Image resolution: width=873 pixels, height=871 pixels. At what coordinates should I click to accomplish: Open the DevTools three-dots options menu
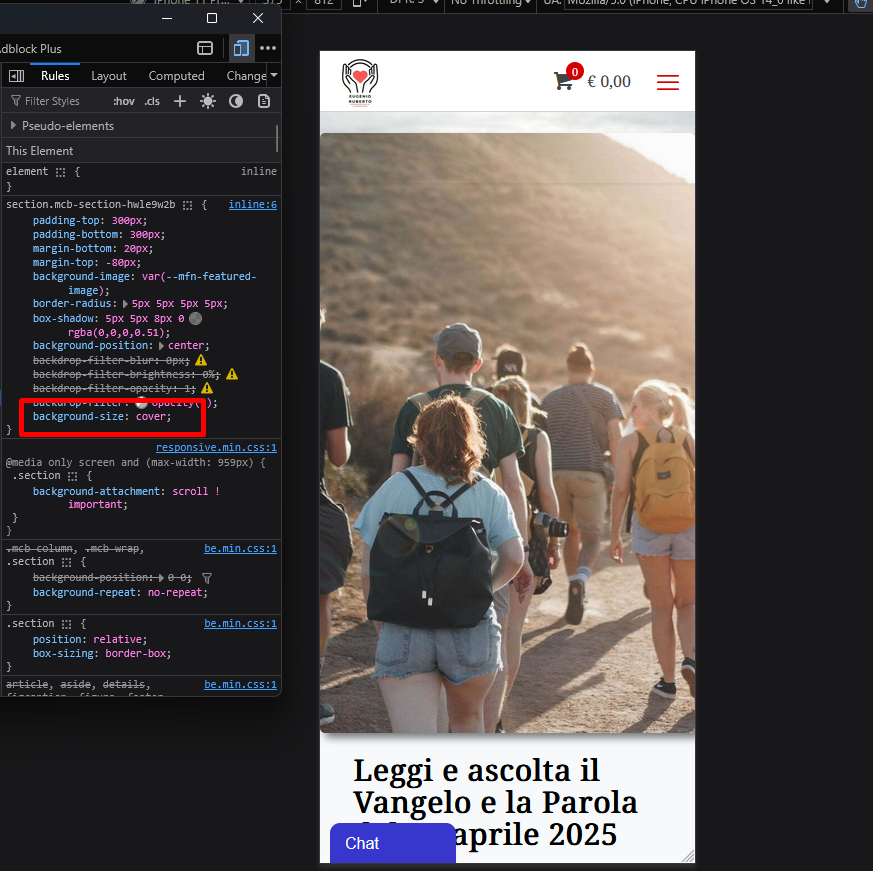pos(268,48)
